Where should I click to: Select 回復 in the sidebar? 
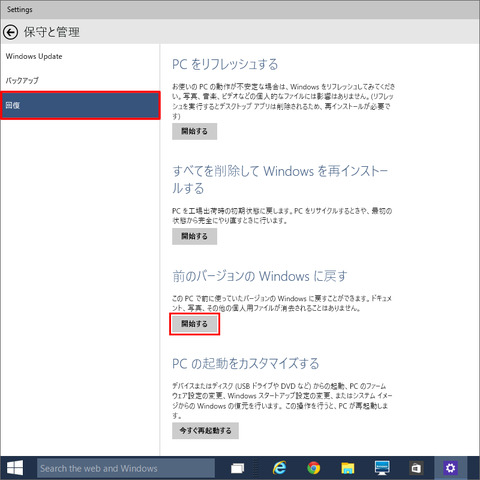pyautogui.click(x=80, y=105)
